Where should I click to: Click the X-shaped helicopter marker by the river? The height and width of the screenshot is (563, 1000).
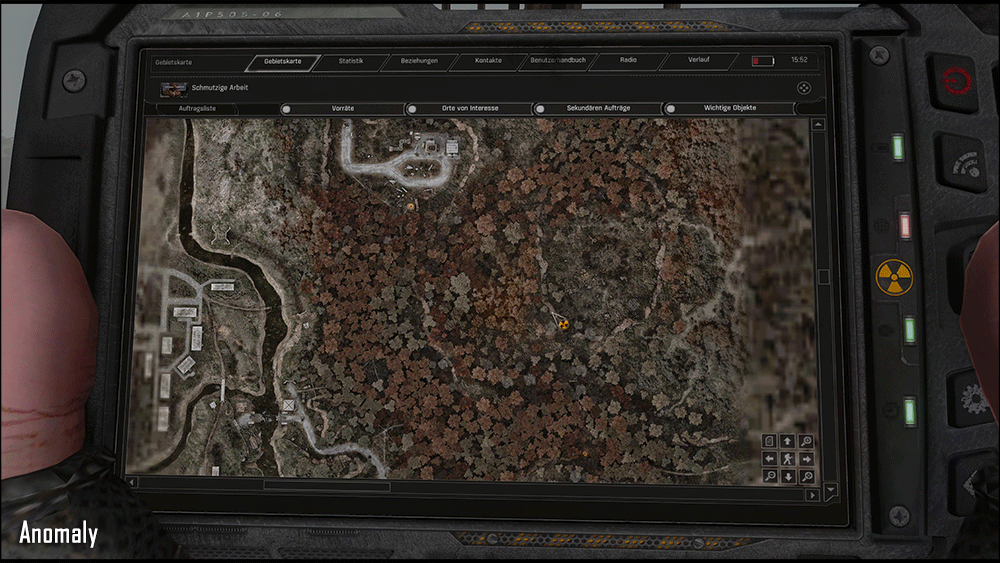pyautogui.click(x=221, y=234)
